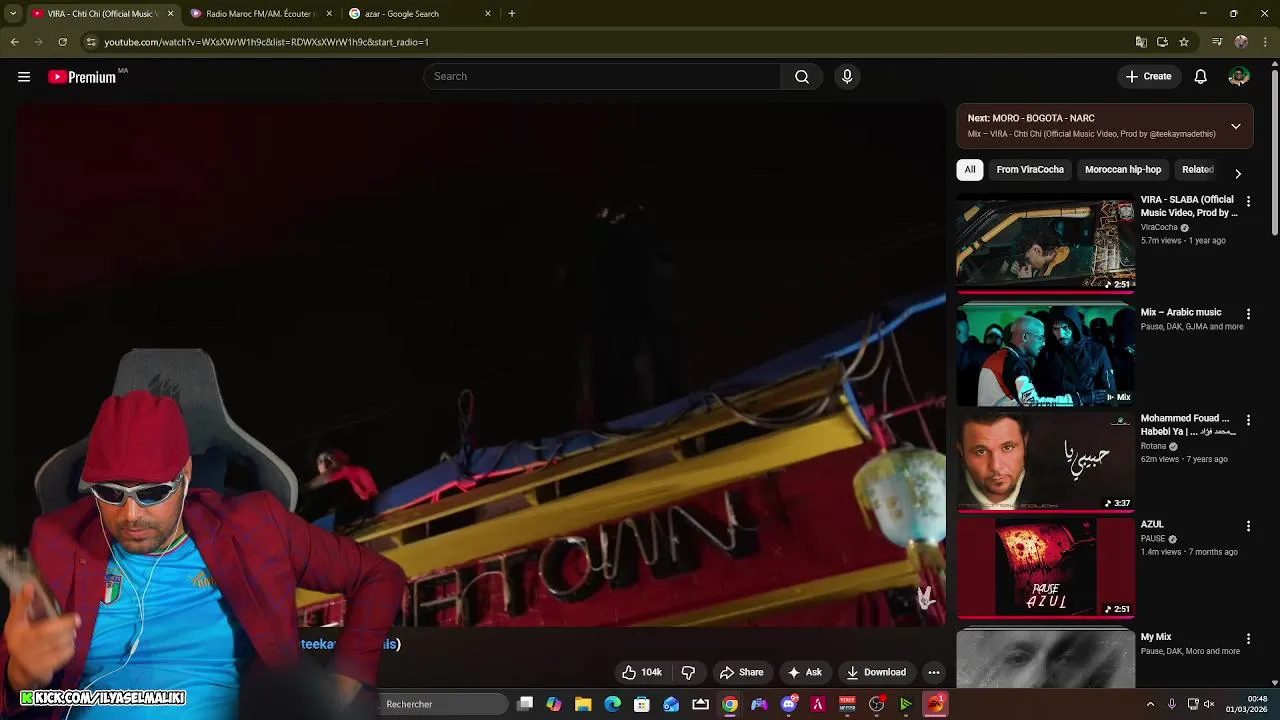The height and width of the screenshot is (720, 1280).
Task: Play the Mohammed Fouad Habebi Ya thumbnail
Action: point(1046,461)
